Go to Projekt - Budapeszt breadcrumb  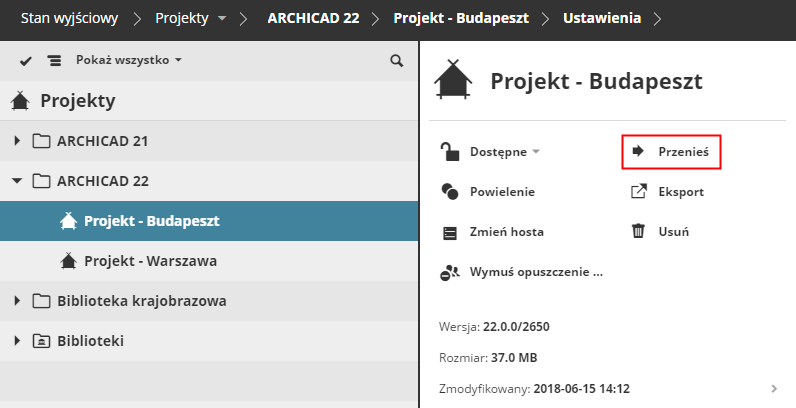tap(461, 18)
